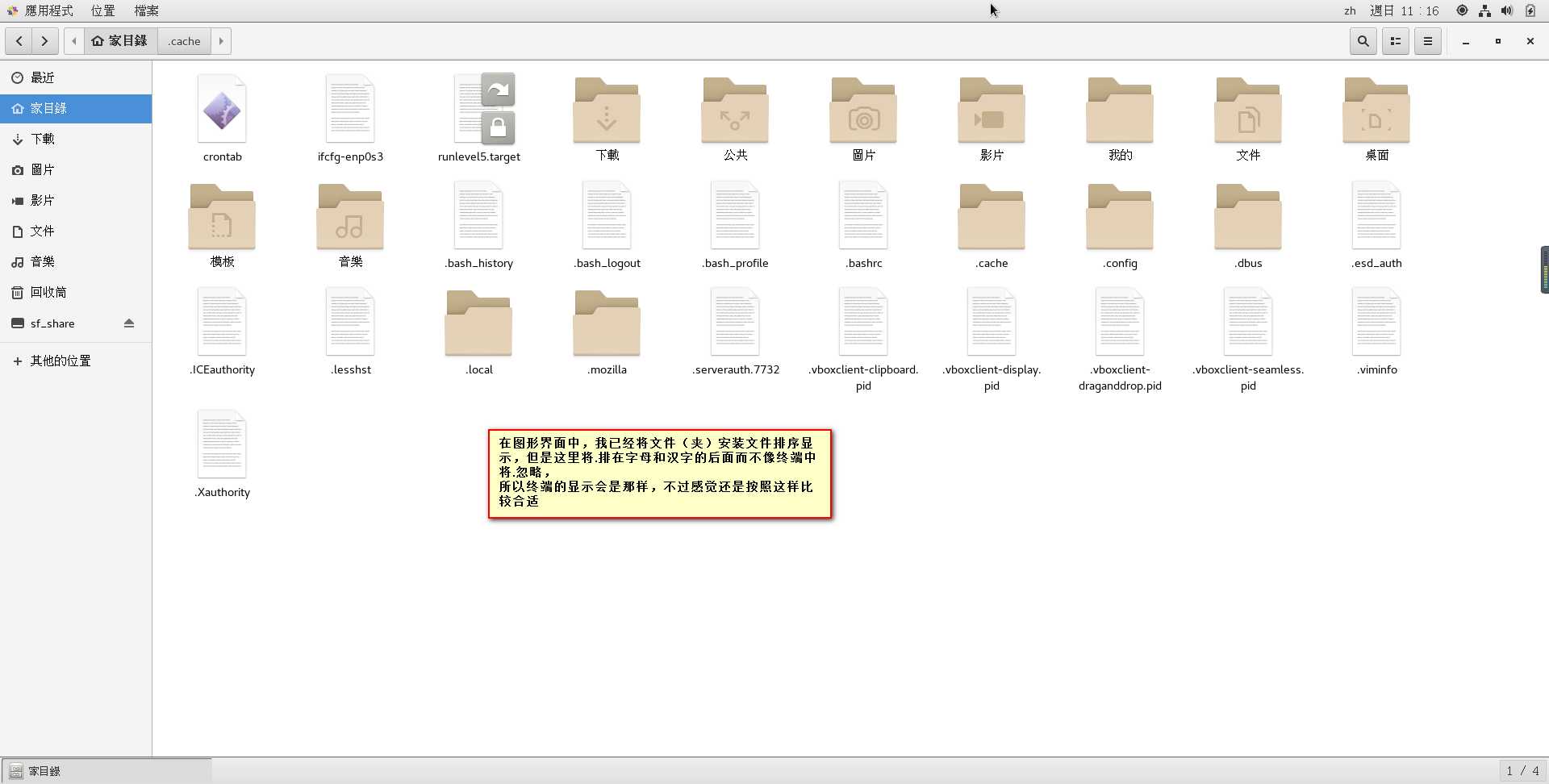The width and height of the screenshot is (1549, 784).
Task: Open the 音樂 folder in file grid
Action: click(350, 217)
